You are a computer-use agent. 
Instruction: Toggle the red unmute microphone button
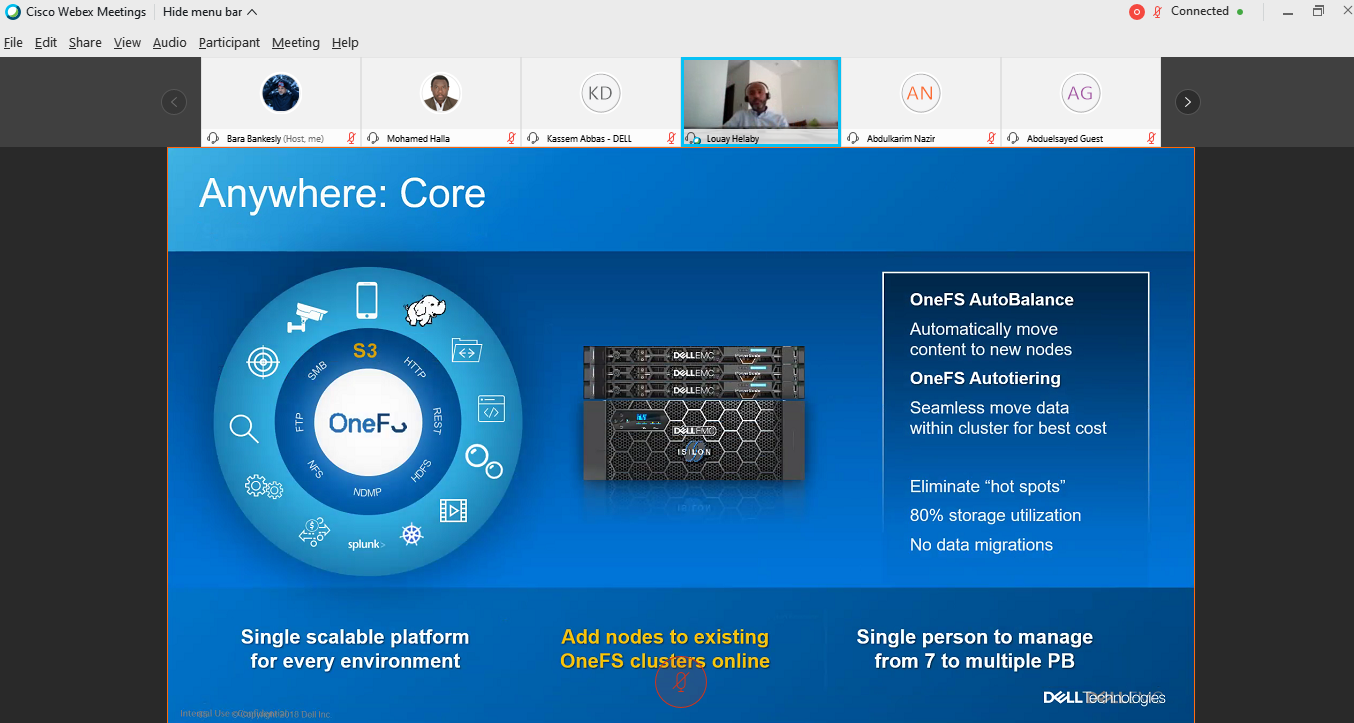(681, 681)
